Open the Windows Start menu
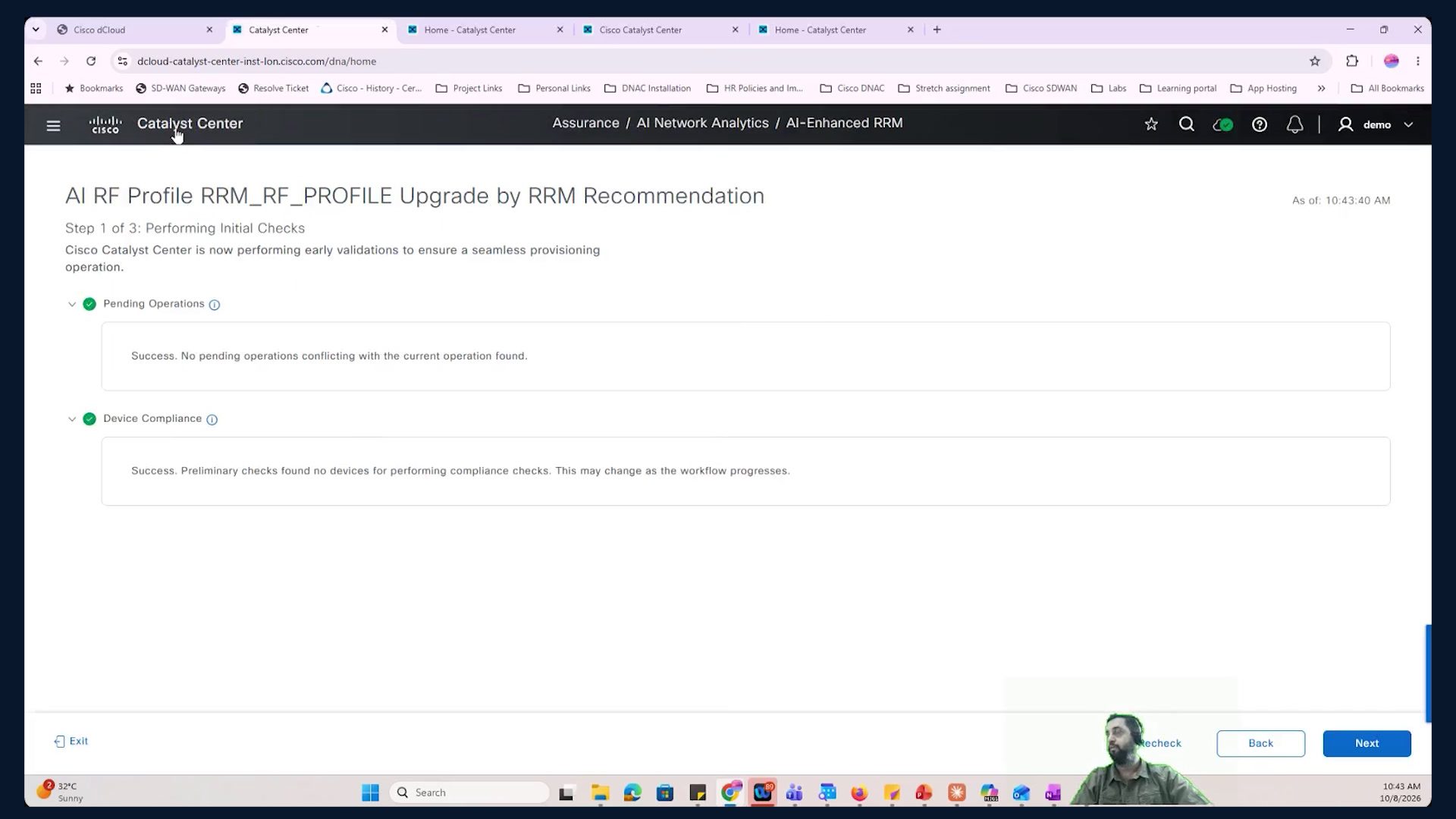 pos(370,793)
